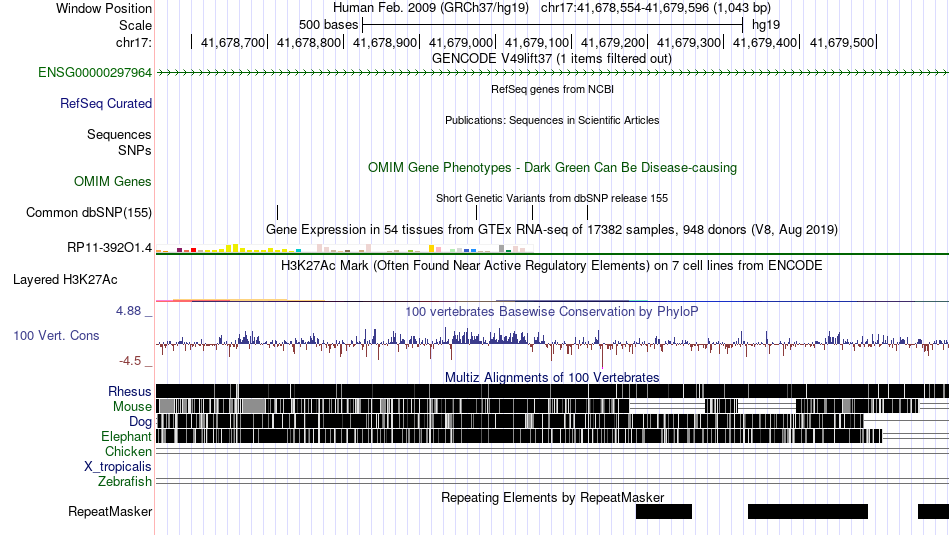Click OMIM Gene Phenotypes track title
950x535 pixels.
[552, 167]
